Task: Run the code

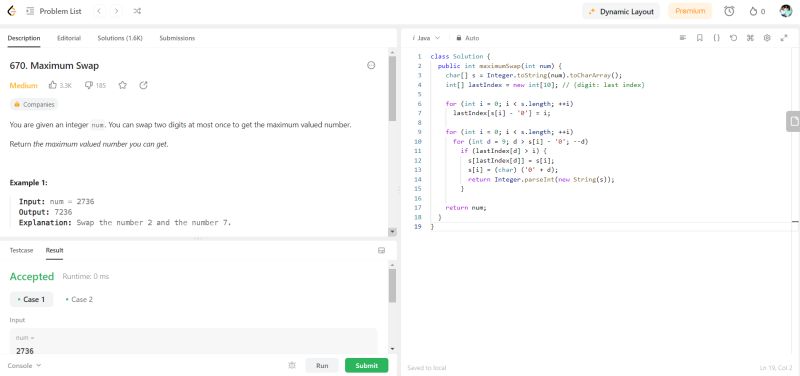Action: (x=322, y=365)
